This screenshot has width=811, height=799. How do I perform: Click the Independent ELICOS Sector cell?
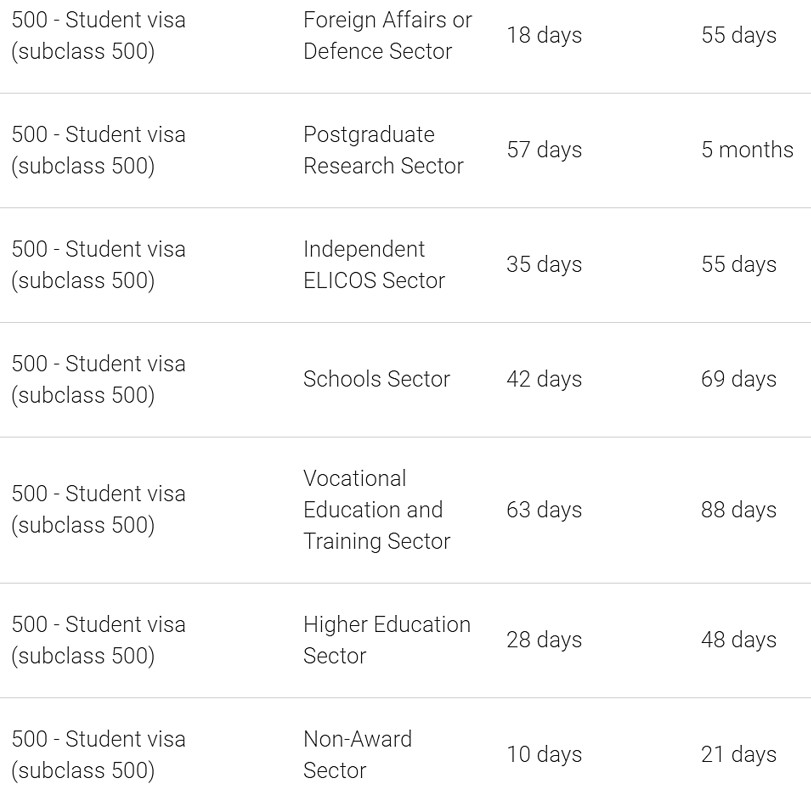pos(374,265)
